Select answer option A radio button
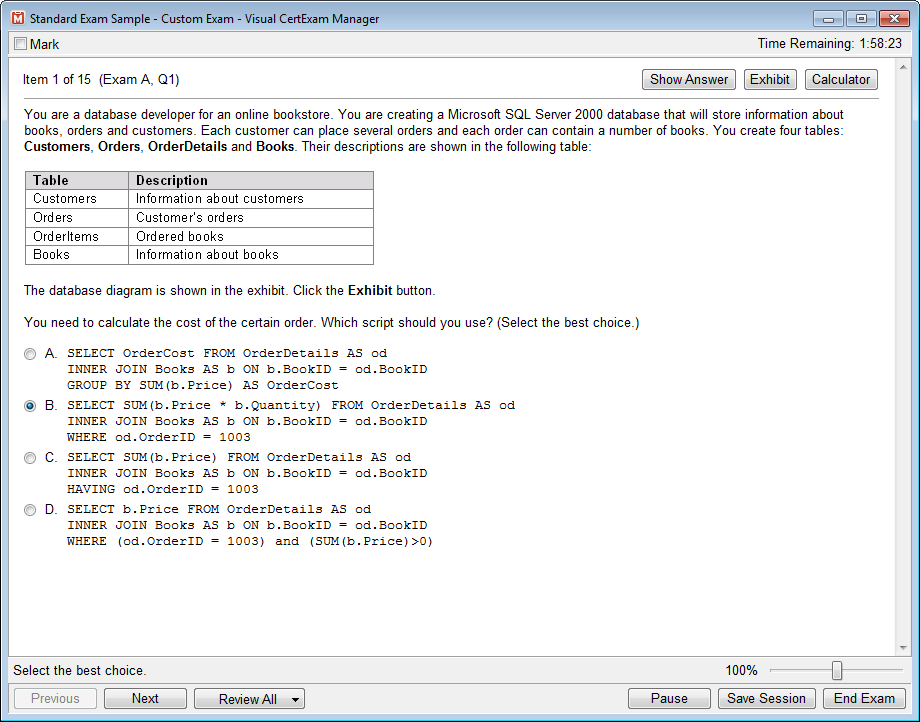920x722 pixels. (30, 354)
